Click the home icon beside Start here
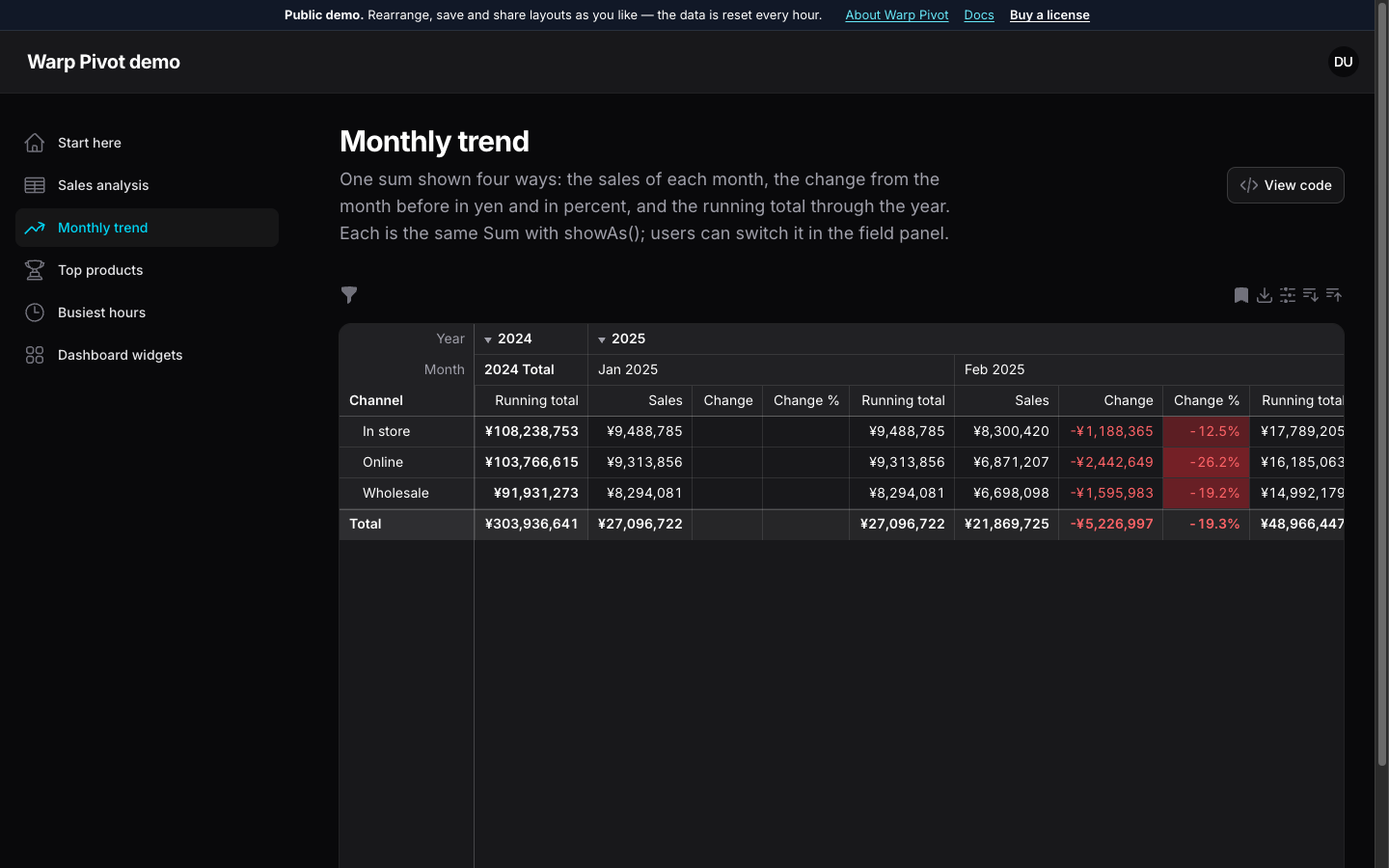Viewport: 1389px width, 868px height. [x=35, y=143]
